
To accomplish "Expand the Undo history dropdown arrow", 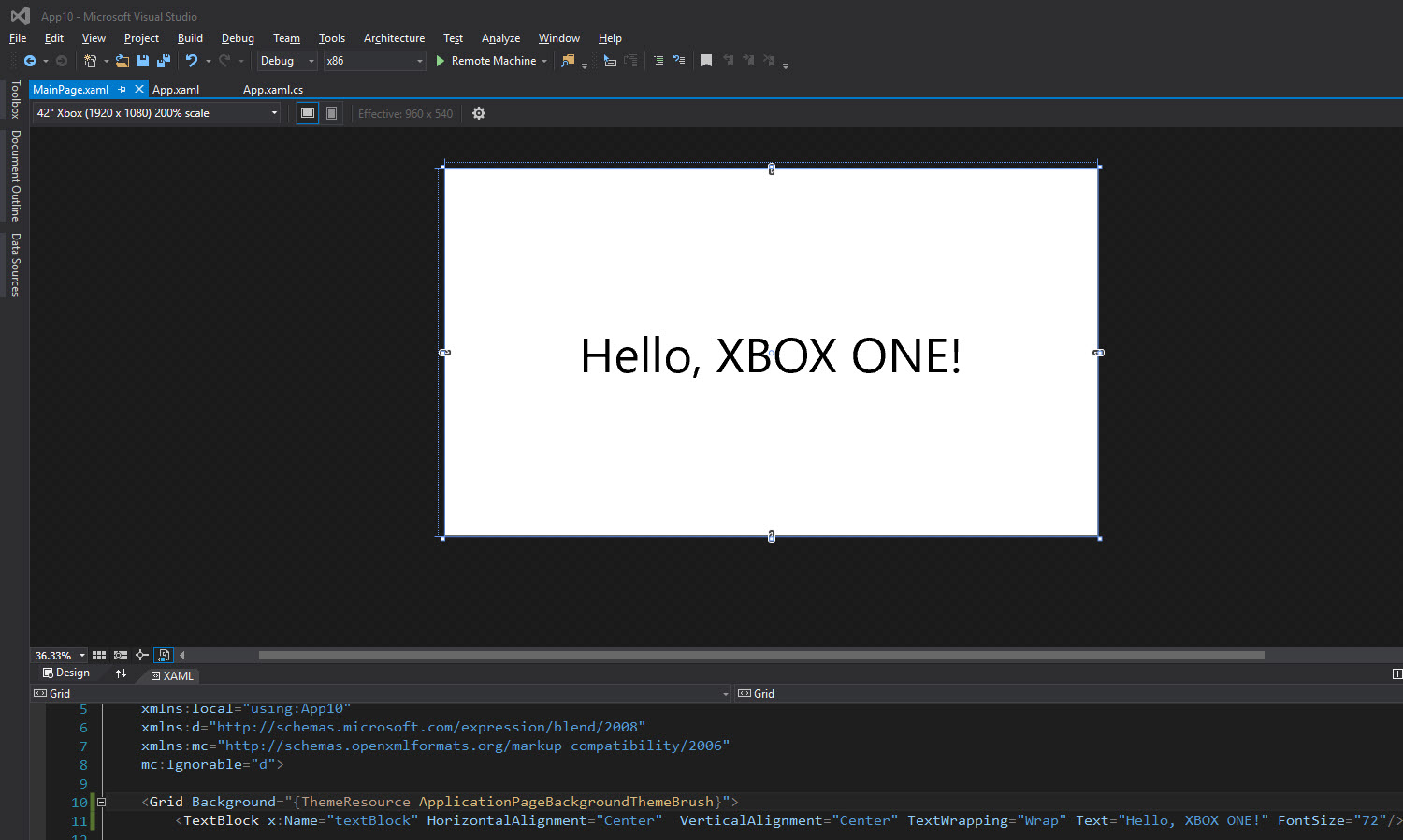I will (x=208, y=62).
